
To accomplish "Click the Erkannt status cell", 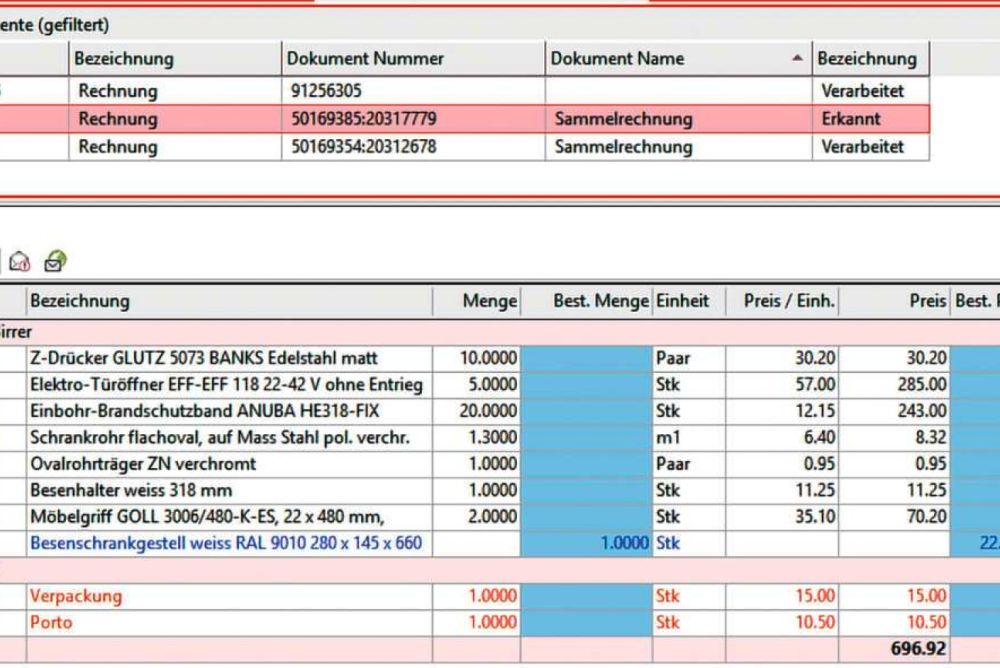I will tap(871, 119).
